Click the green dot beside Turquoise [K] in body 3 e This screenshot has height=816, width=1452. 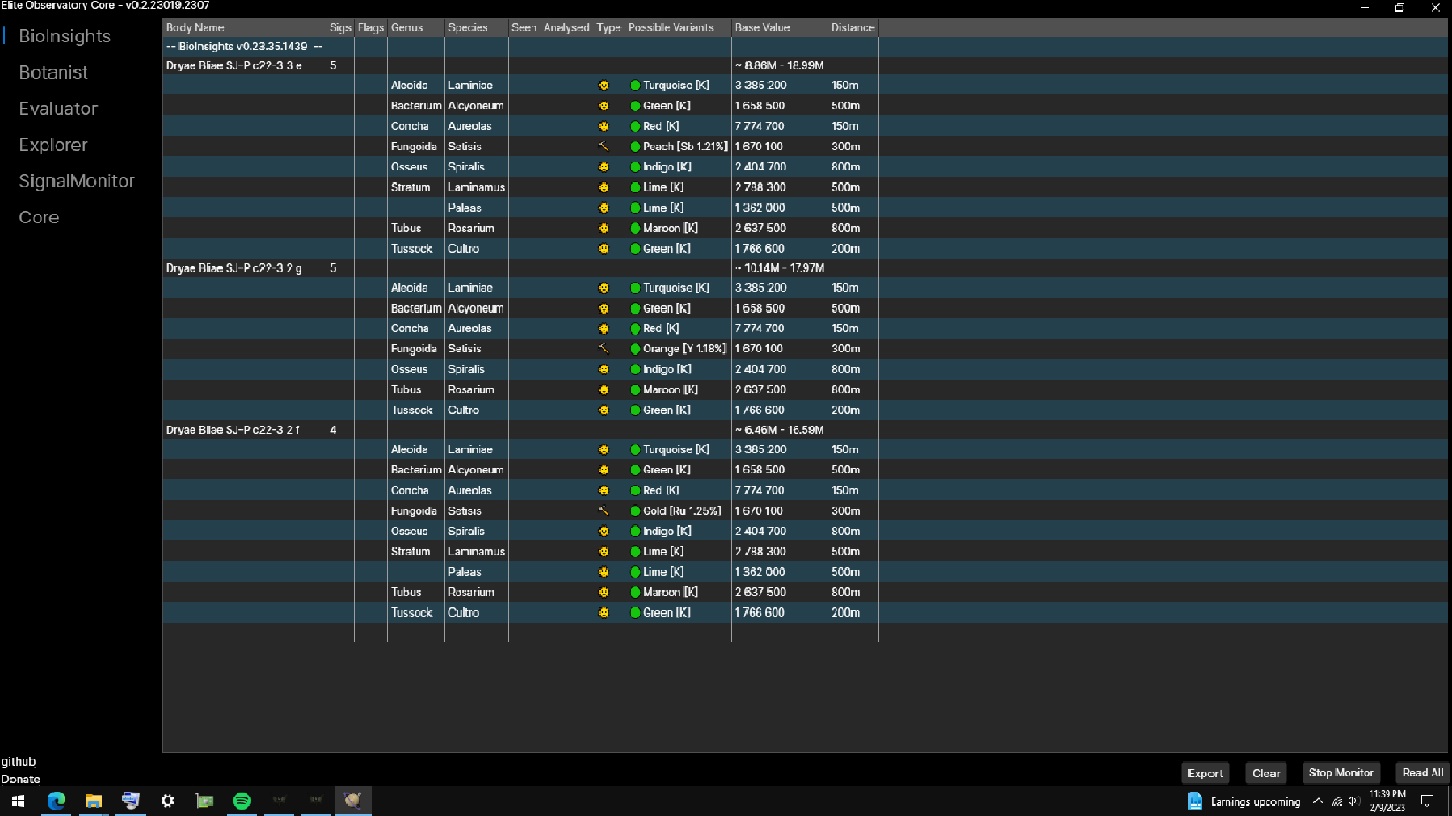[x=635, y=86]
